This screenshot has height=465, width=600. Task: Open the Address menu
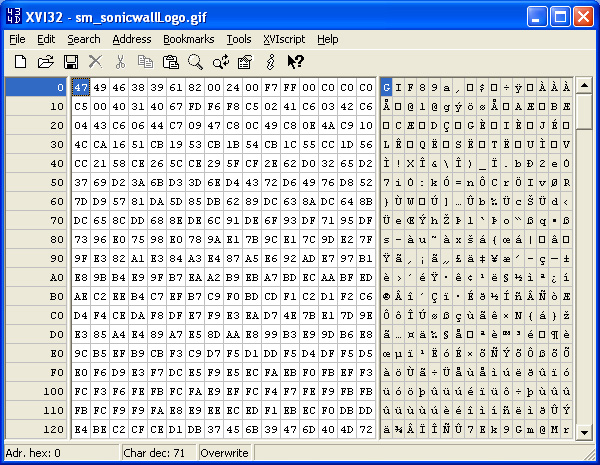132,39
